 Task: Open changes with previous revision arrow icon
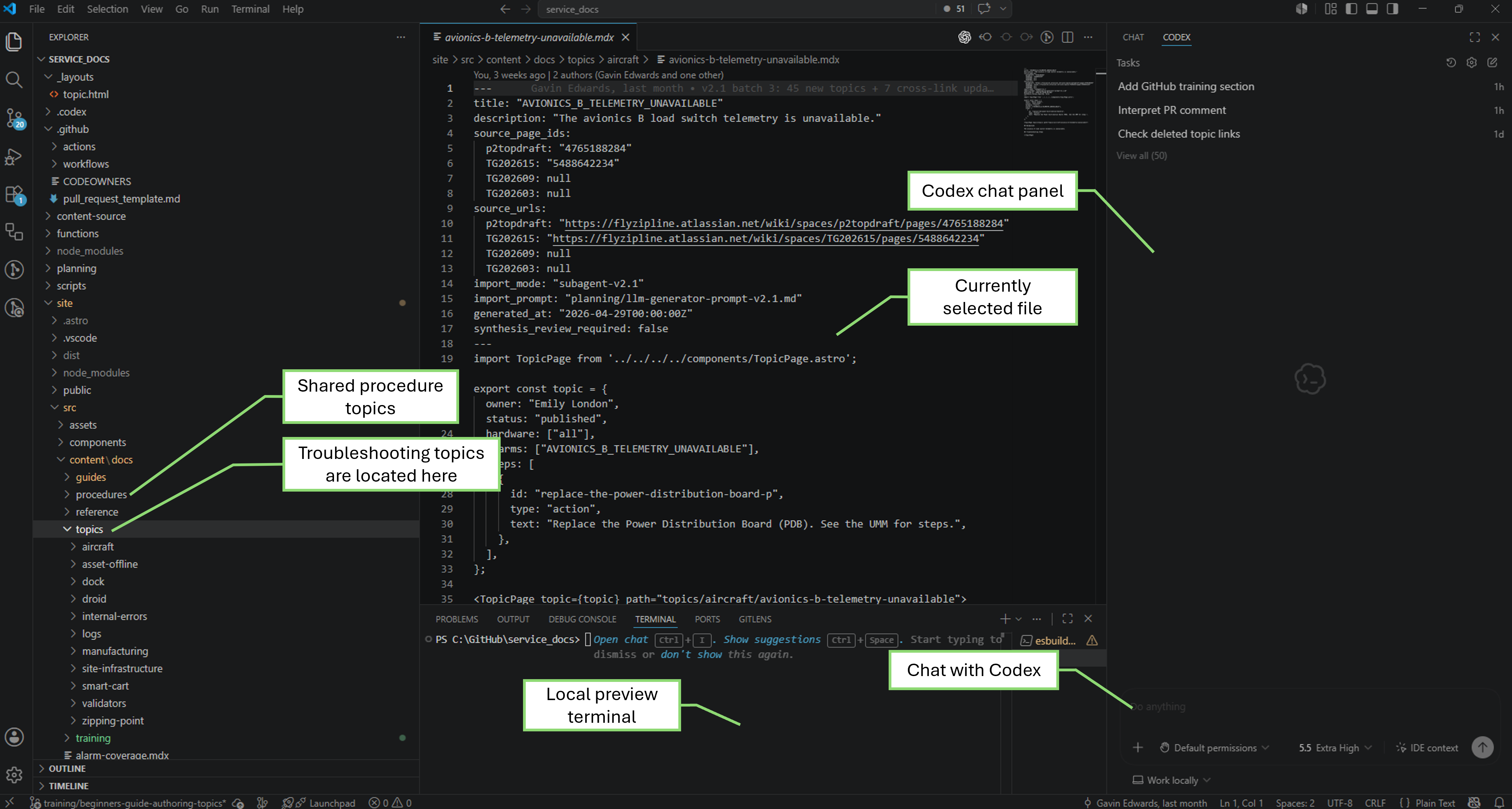pos(985,37)
